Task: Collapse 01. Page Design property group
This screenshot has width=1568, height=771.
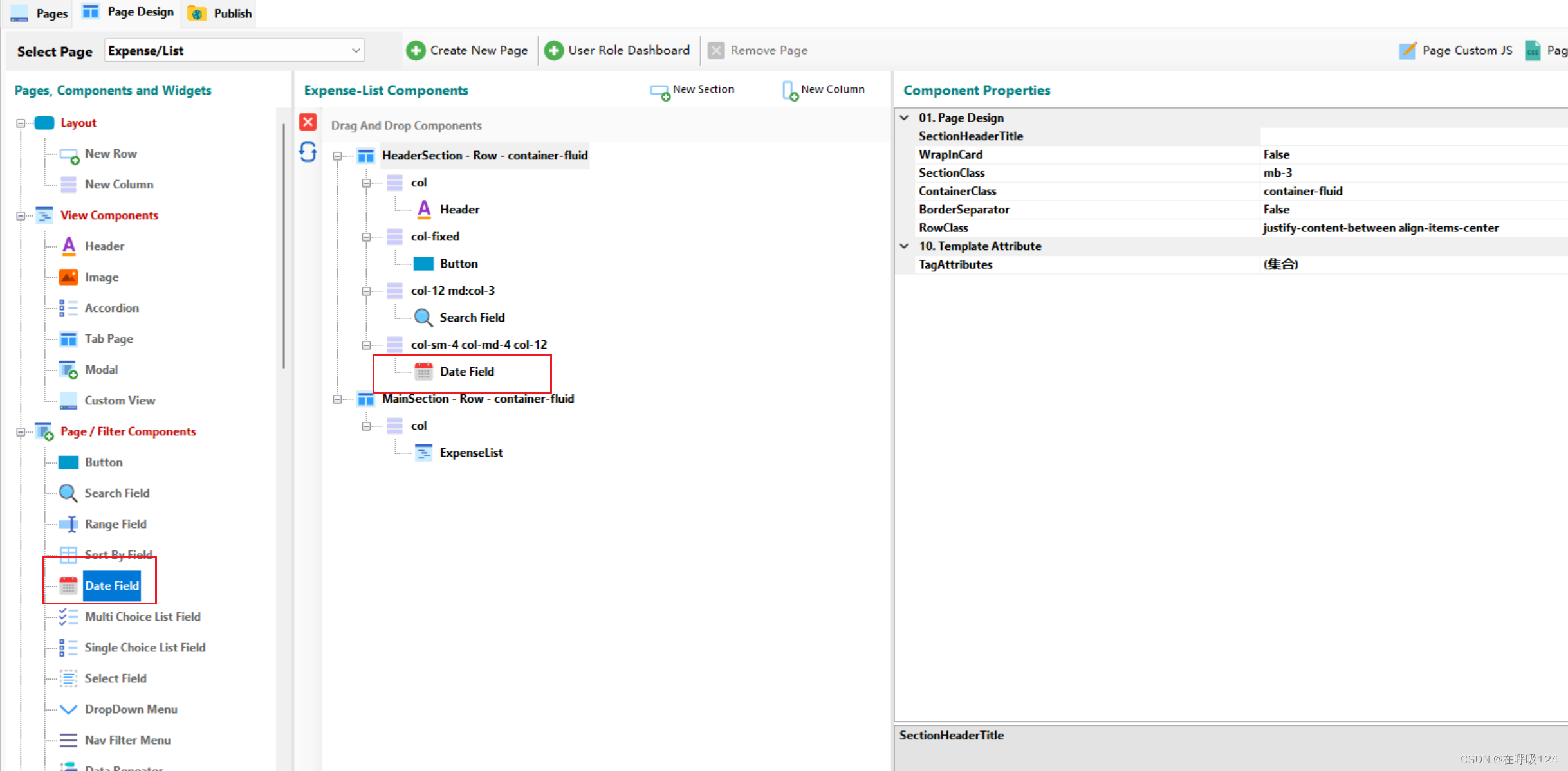Action: point(904,118)
